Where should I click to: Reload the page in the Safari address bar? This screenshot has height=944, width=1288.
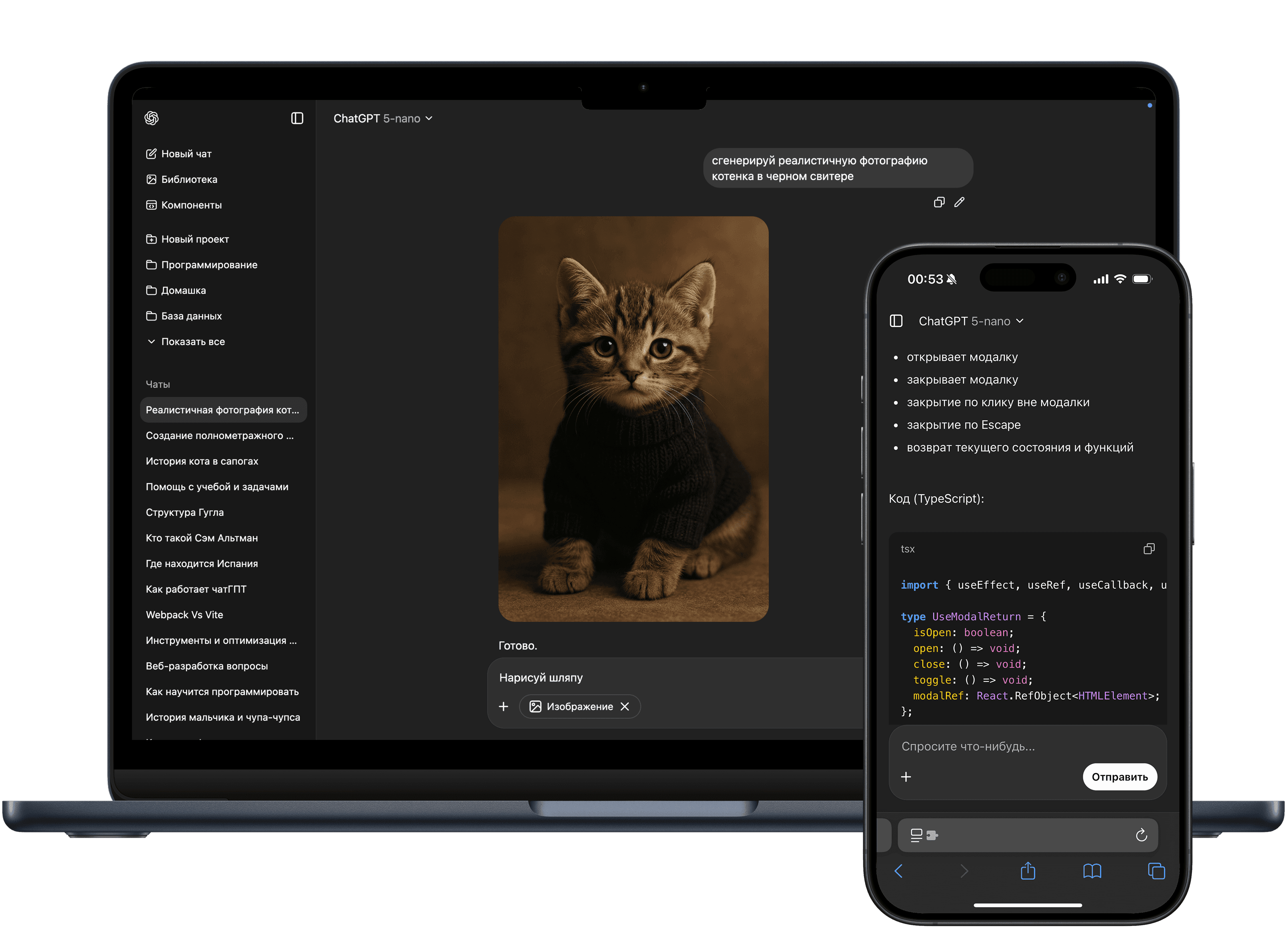[x=1141, y=836]
